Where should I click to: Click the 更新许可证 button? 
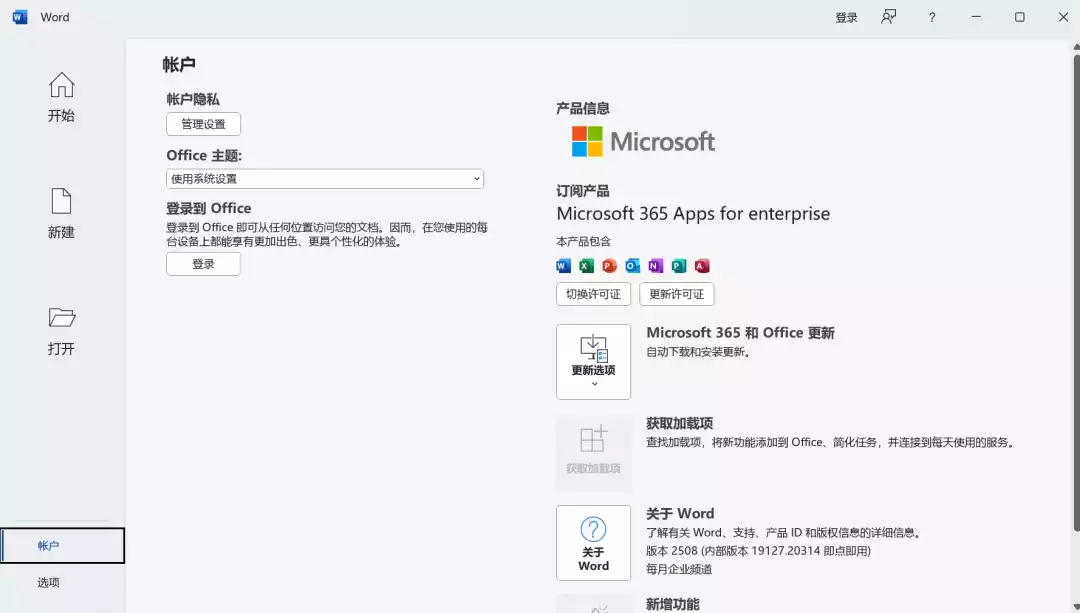[676, 294]
